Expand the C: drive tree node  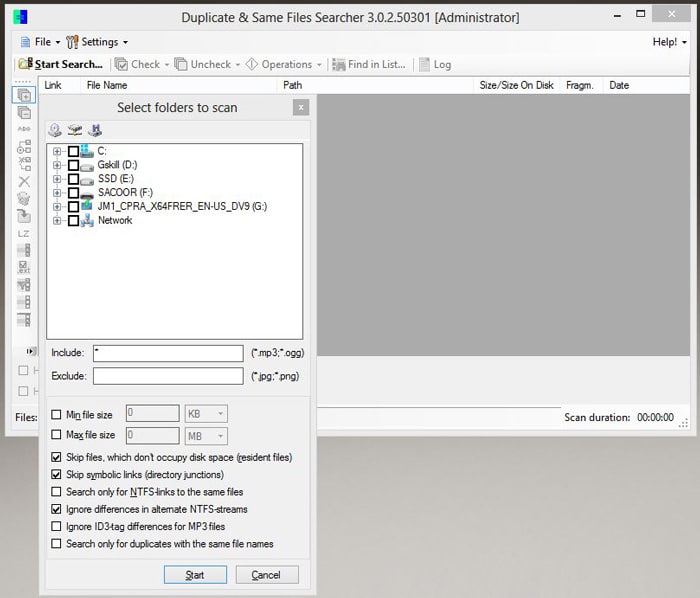(57, 151)
